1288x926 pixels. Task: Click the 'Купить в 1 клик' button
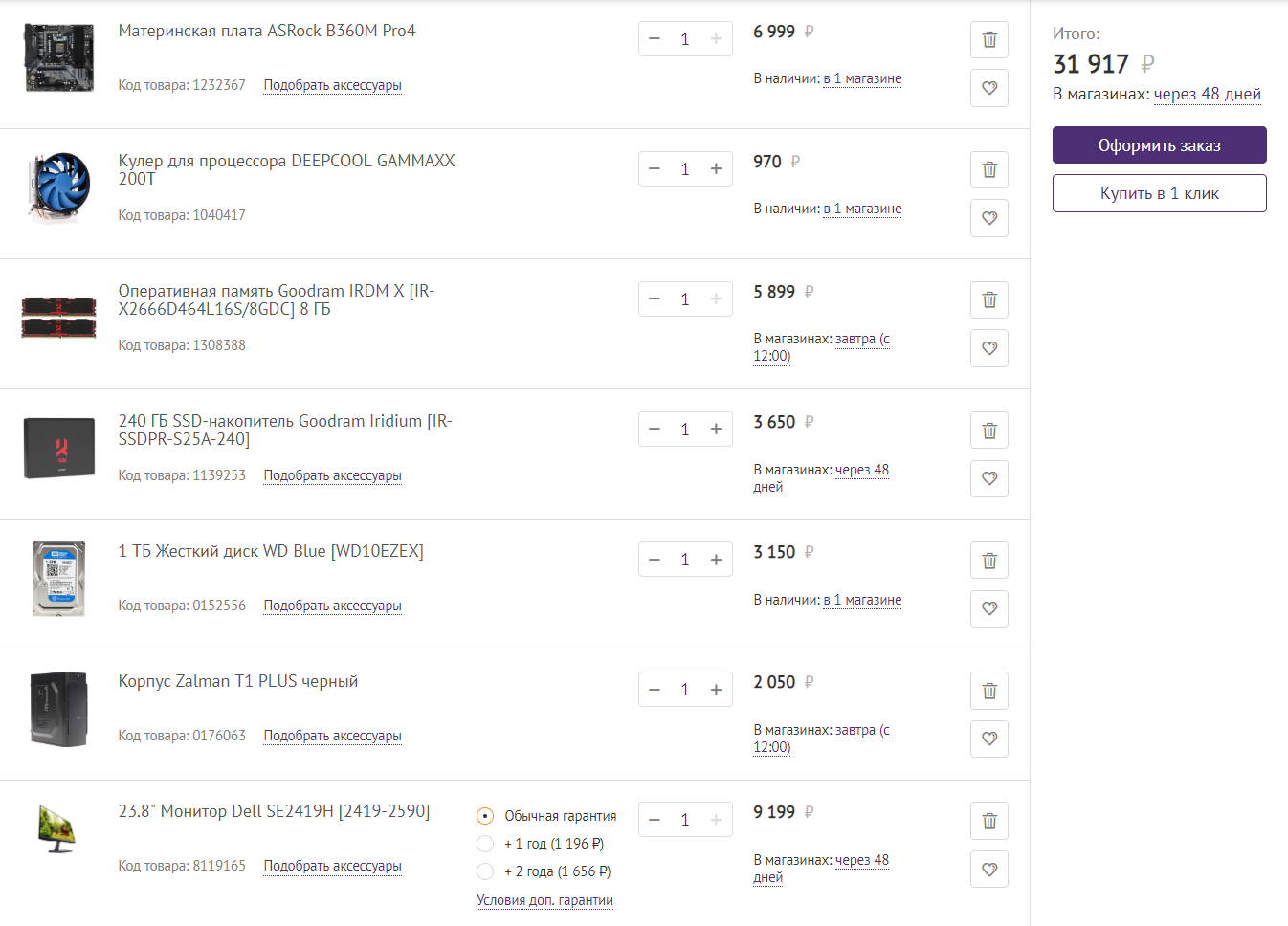[1159, 193]
